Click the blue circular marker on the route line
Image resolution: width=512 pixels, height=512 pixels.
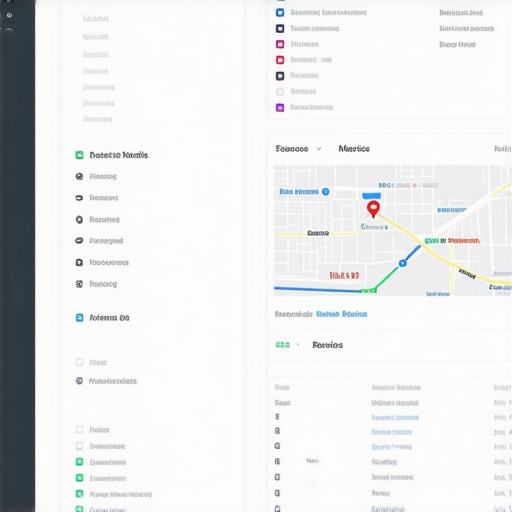point(403,263)
